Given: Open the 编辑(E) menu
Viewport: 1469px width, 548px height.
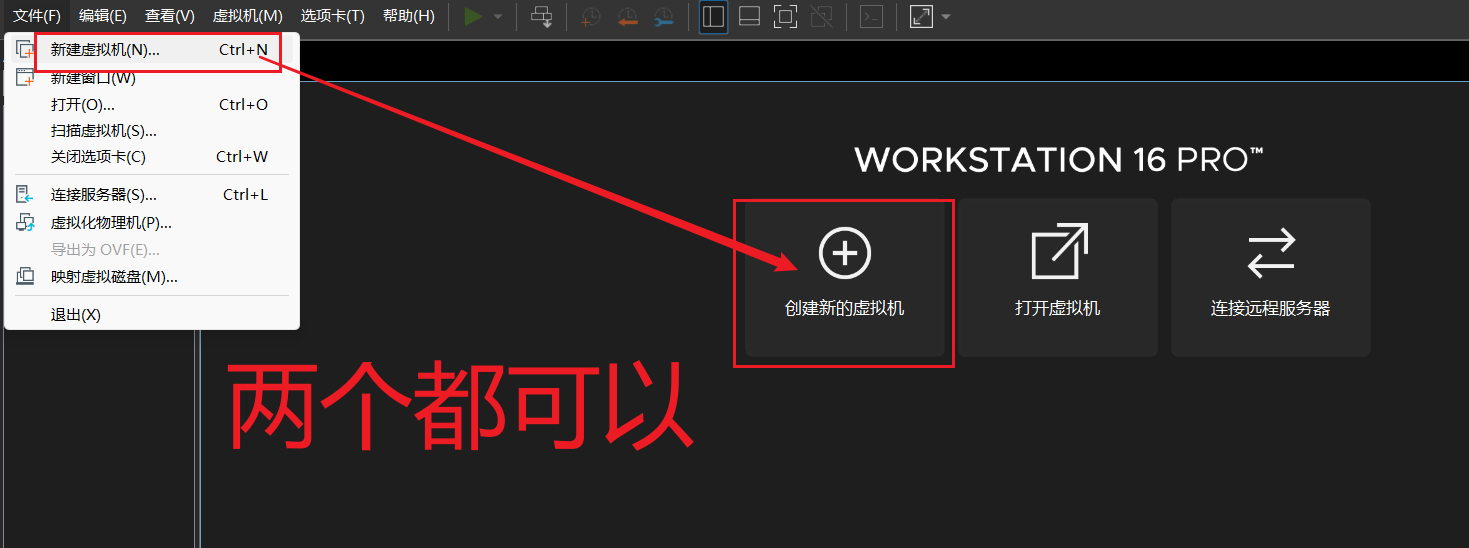Looking at the screenshot, I should (103, 16).
